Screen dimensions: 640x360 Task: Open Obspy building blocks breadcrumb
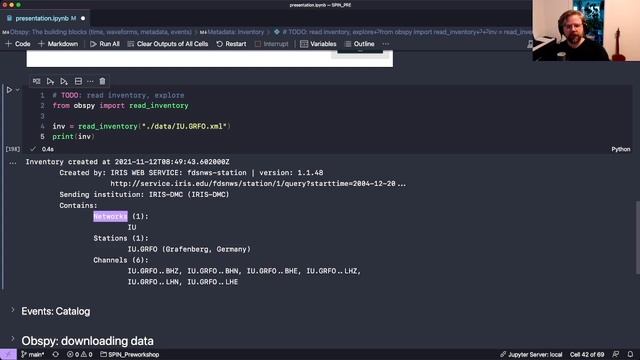coord(97,32)
